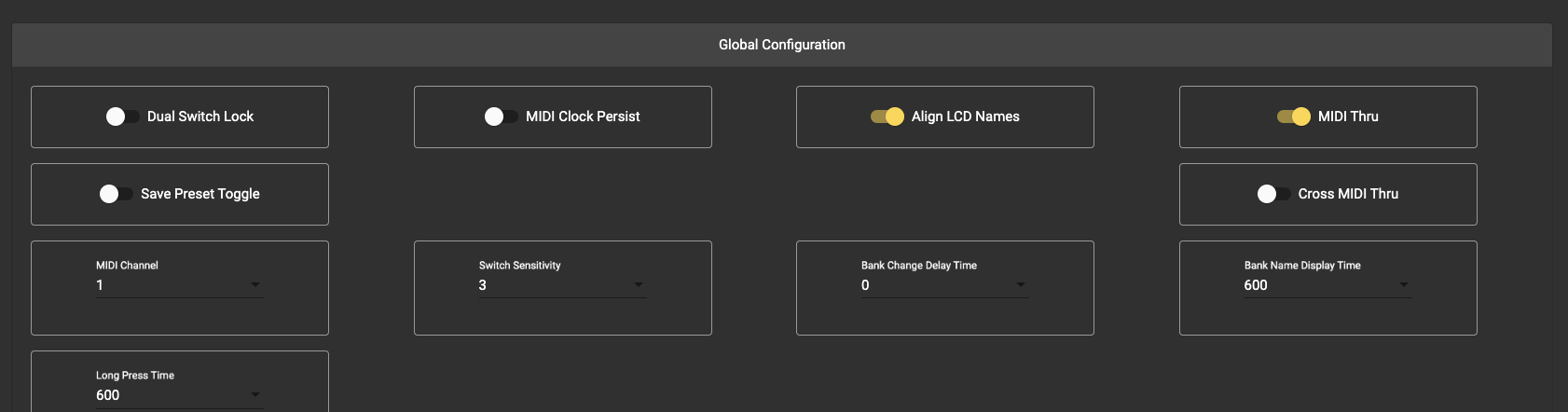Enable the Save Preset Toggle switch
Screen dimensions: 1568x412
pyautogui.click(x=117, y=194)
